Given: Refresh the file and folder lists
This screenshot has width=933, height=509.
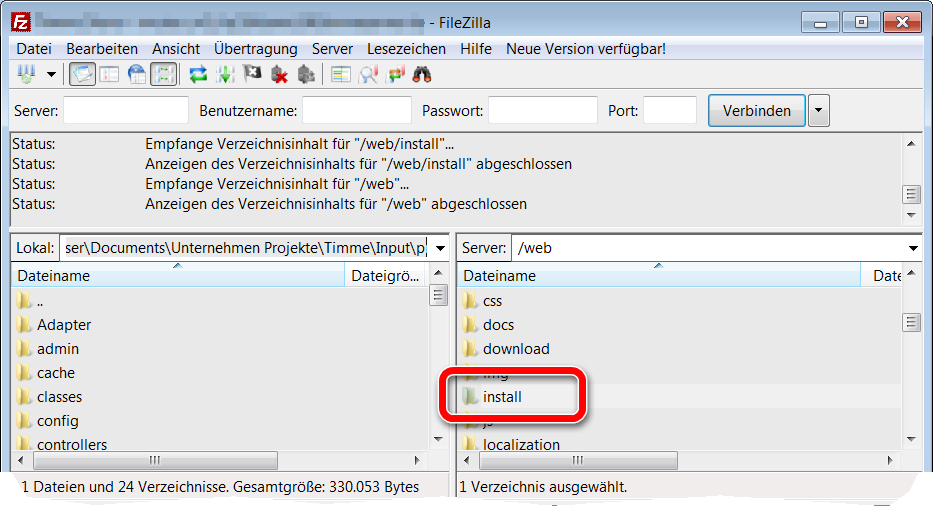Looking at the screenshot, I should (x=198, y=74).
